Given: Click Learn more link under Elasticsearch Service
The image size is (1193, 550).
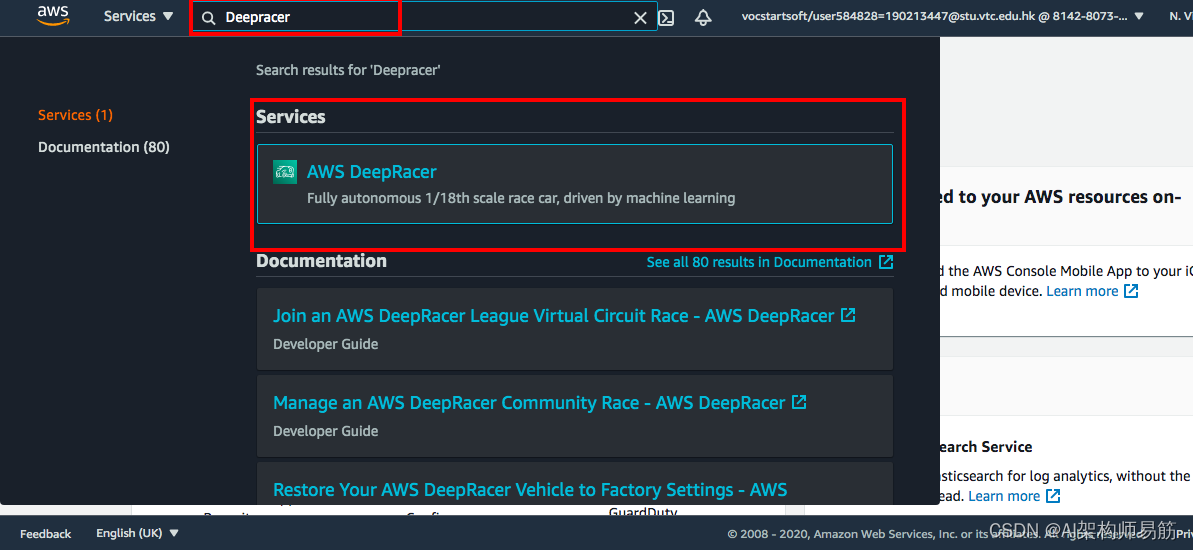Looking at the screenshot, I should pos(1004,496).
